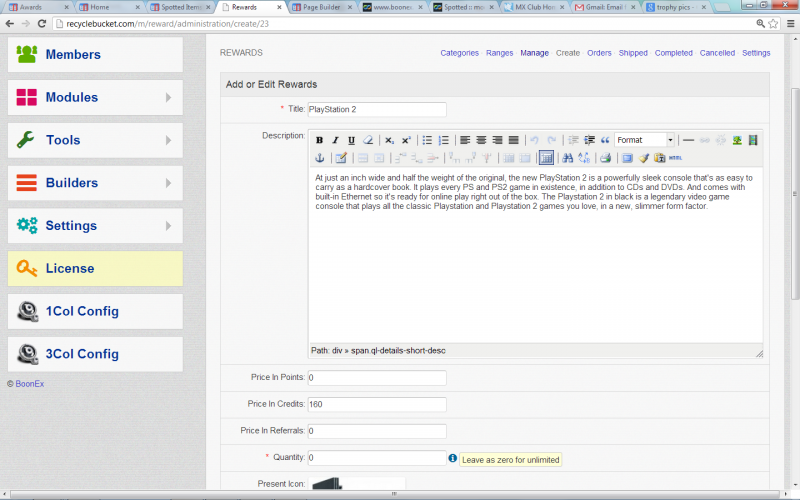Insert a bulleted unordered list
The width and height of the screenshot is (800, 500).
tap(427, 140)
